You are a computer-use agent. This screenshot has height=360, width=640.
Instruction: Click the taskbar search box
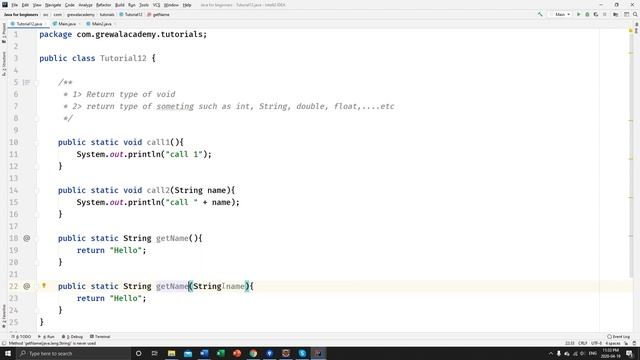[x=73, y=353]
